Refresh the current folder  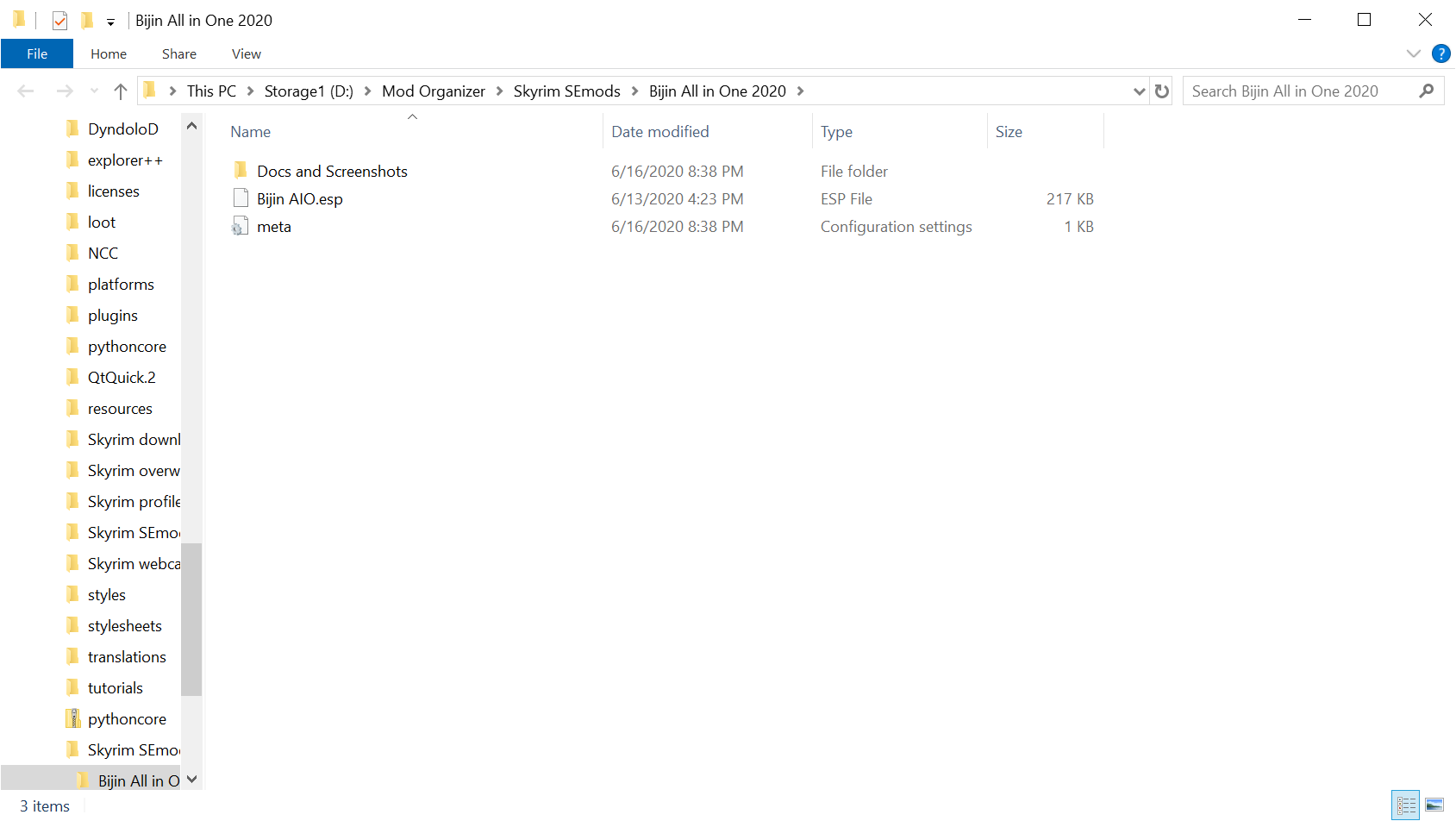(1162, 91)
